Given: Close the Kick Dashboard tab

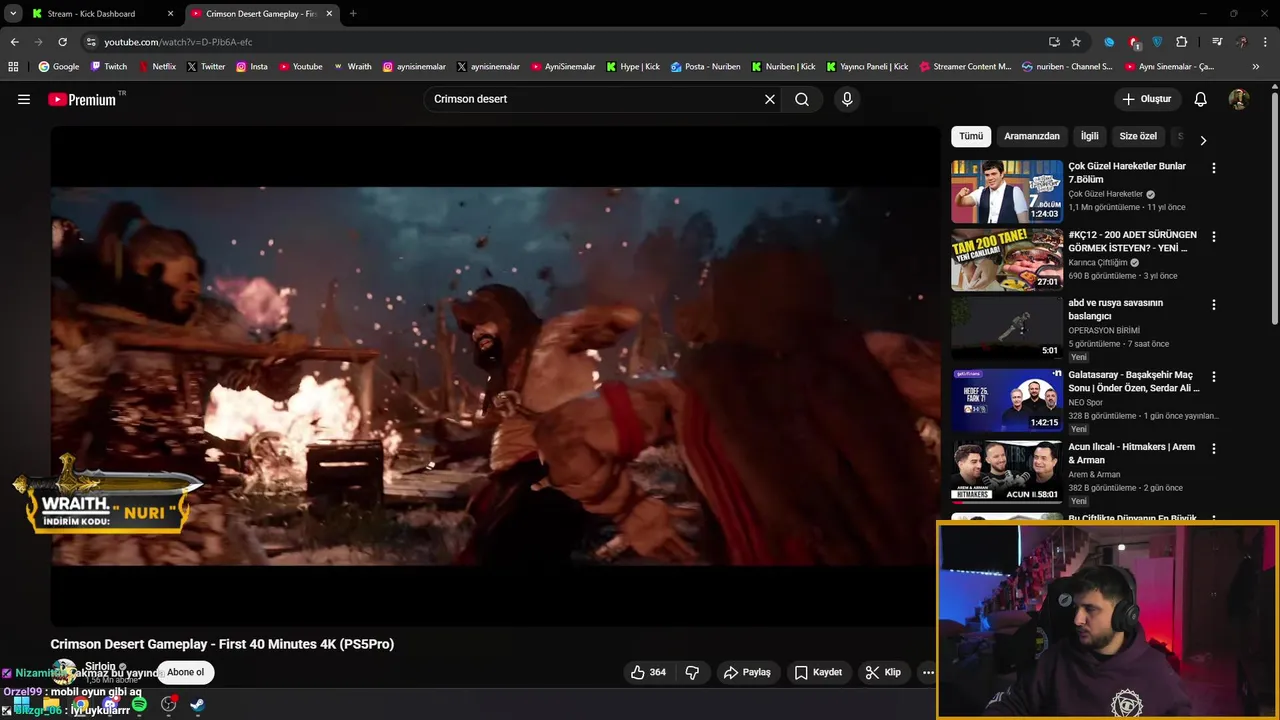Looking at the screenshot, I should 170,14.
